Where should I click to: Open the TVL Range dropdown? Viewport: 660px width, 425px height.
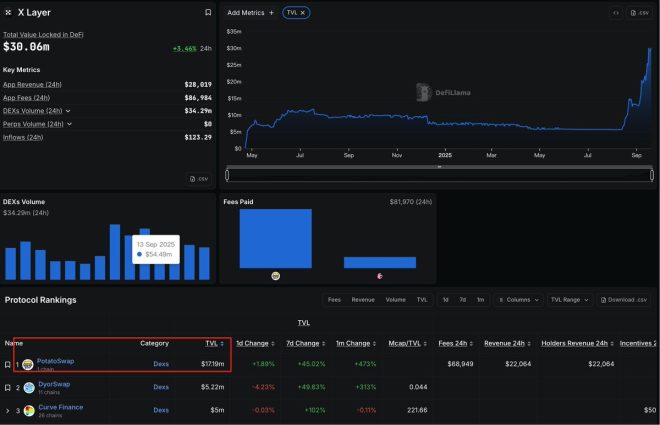click(x=570, y=300)
